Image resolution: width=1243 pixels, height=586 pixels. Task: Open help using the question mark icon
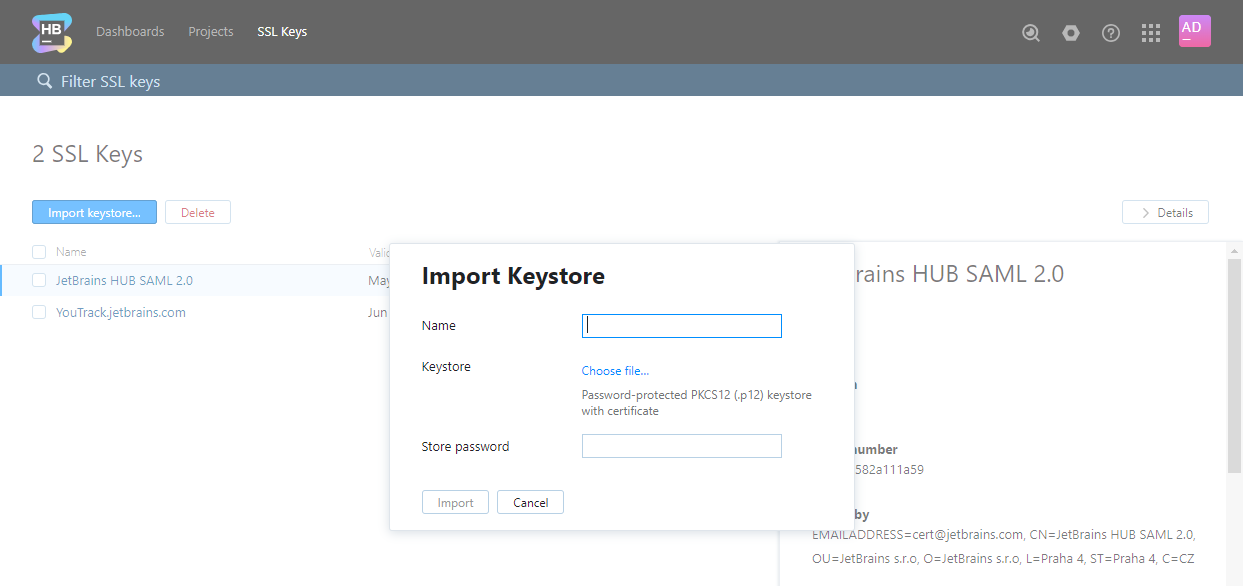[1111, 32]
